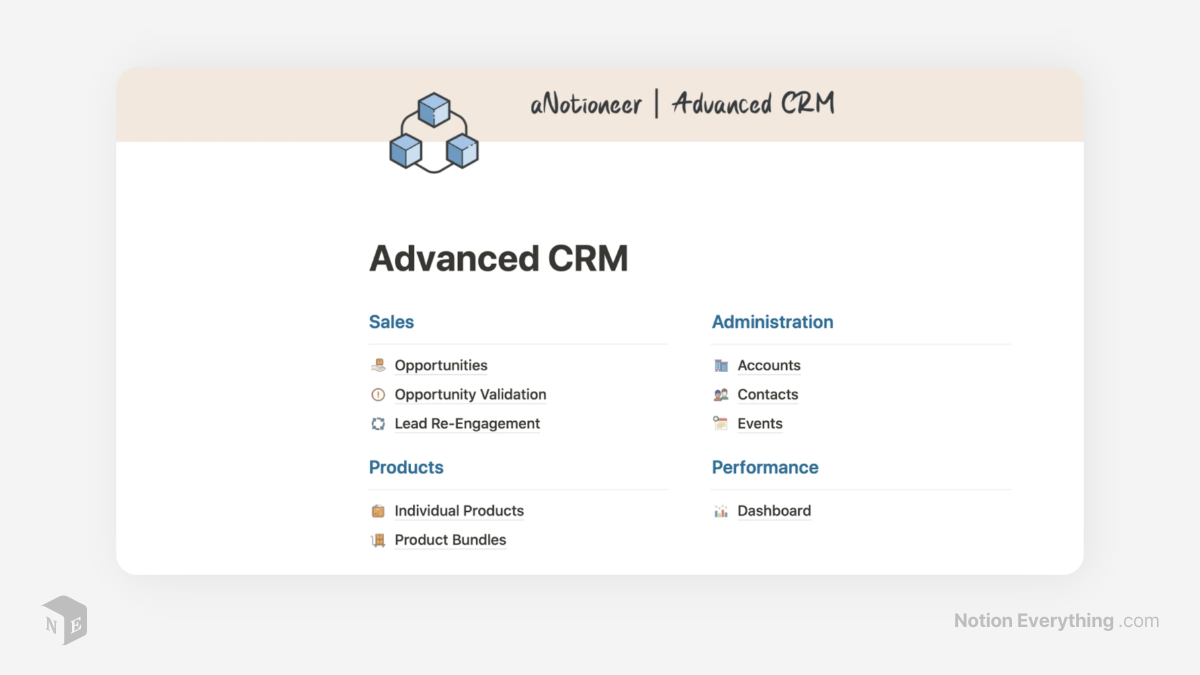
Task: Open the Opportunities page
Action: tap(440, 365)
